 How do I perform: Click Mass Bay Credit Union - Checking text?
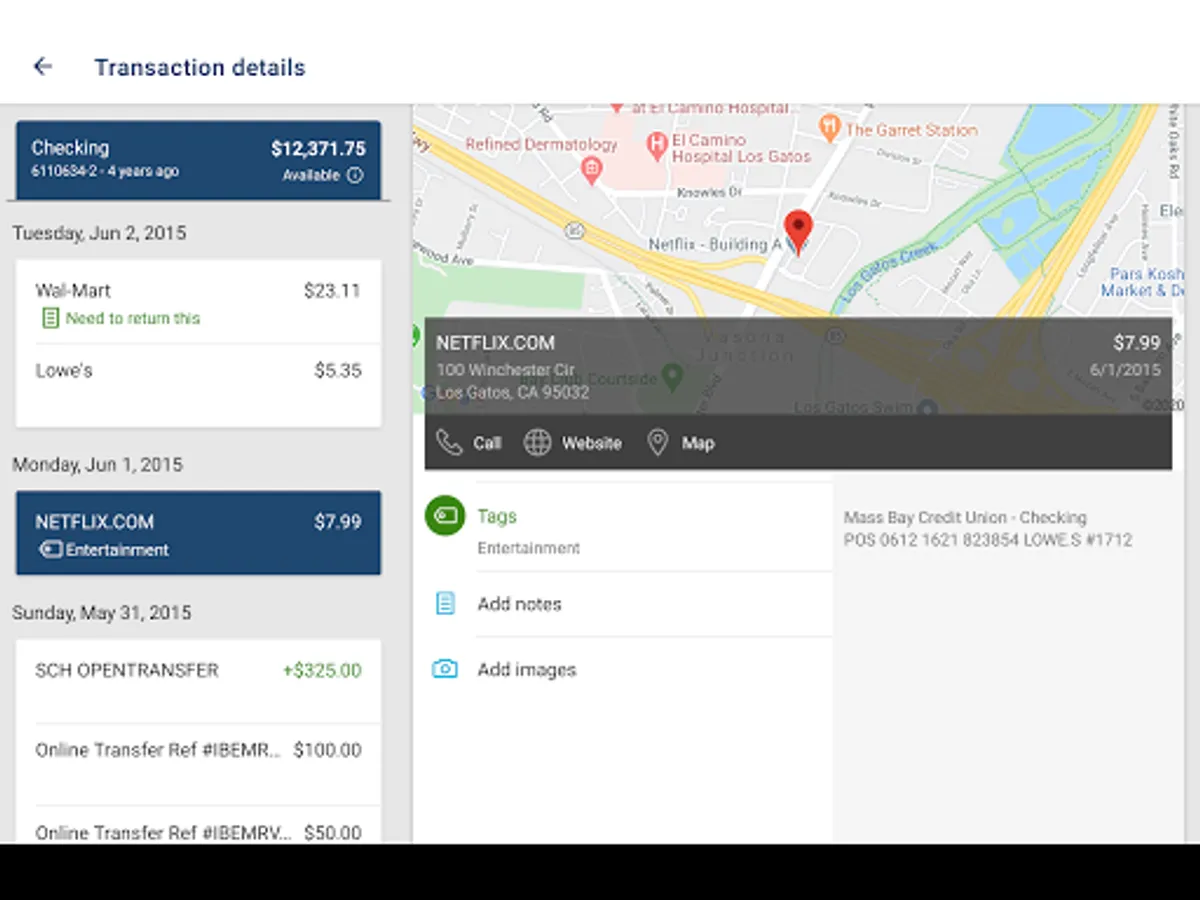(x=965, y=517)
